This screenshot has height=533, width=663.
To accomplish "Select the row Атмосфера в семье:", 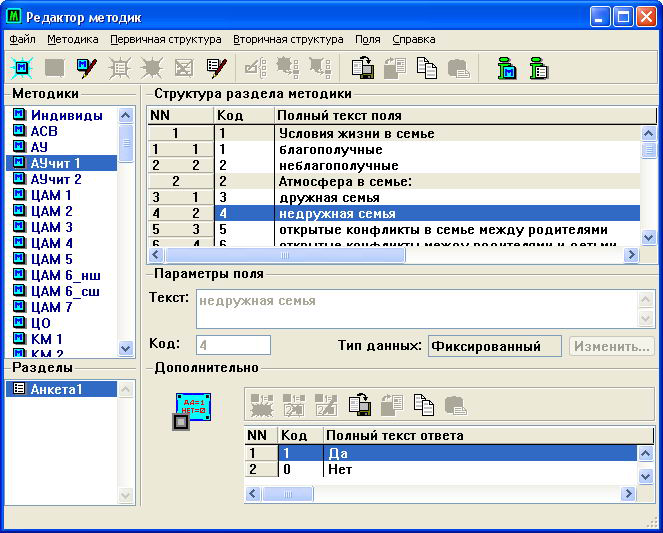I will click(x=394, y=182).
